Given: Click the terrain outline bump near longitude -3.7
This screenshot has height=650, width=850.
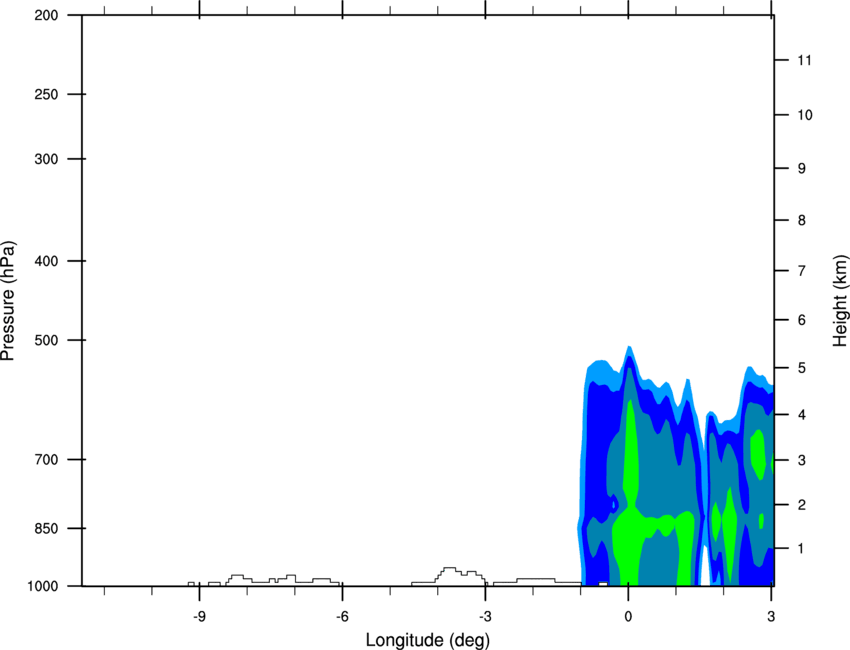Looking at the screenshot, I should (448, 574).
